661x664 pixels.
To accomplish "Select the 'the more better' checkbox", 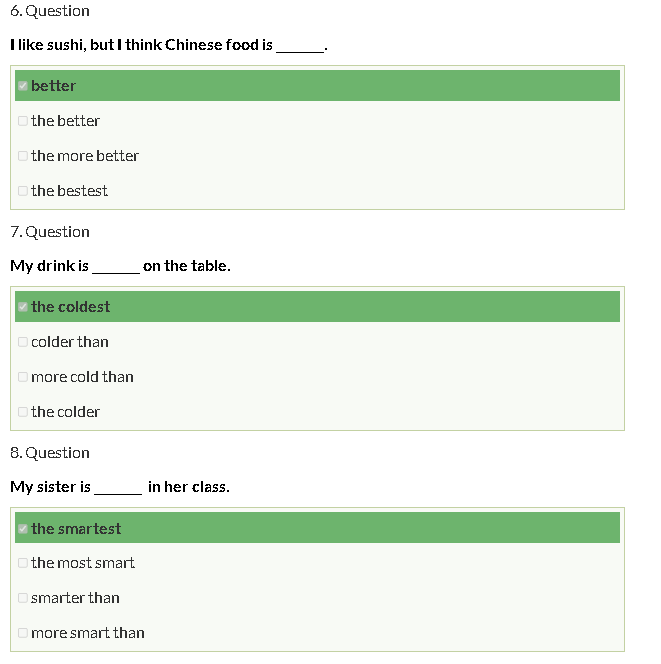I will click(23, 156).
